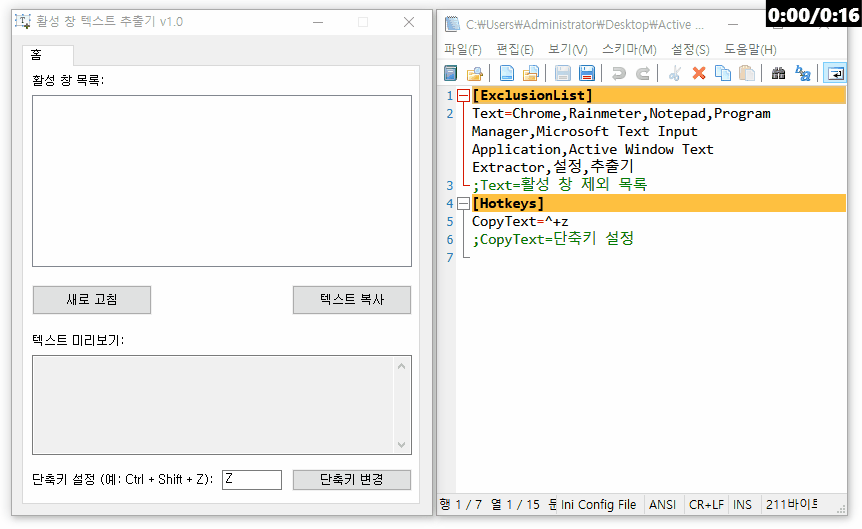Click the copy pages icon
862x529 pixels.
[723, 73]
